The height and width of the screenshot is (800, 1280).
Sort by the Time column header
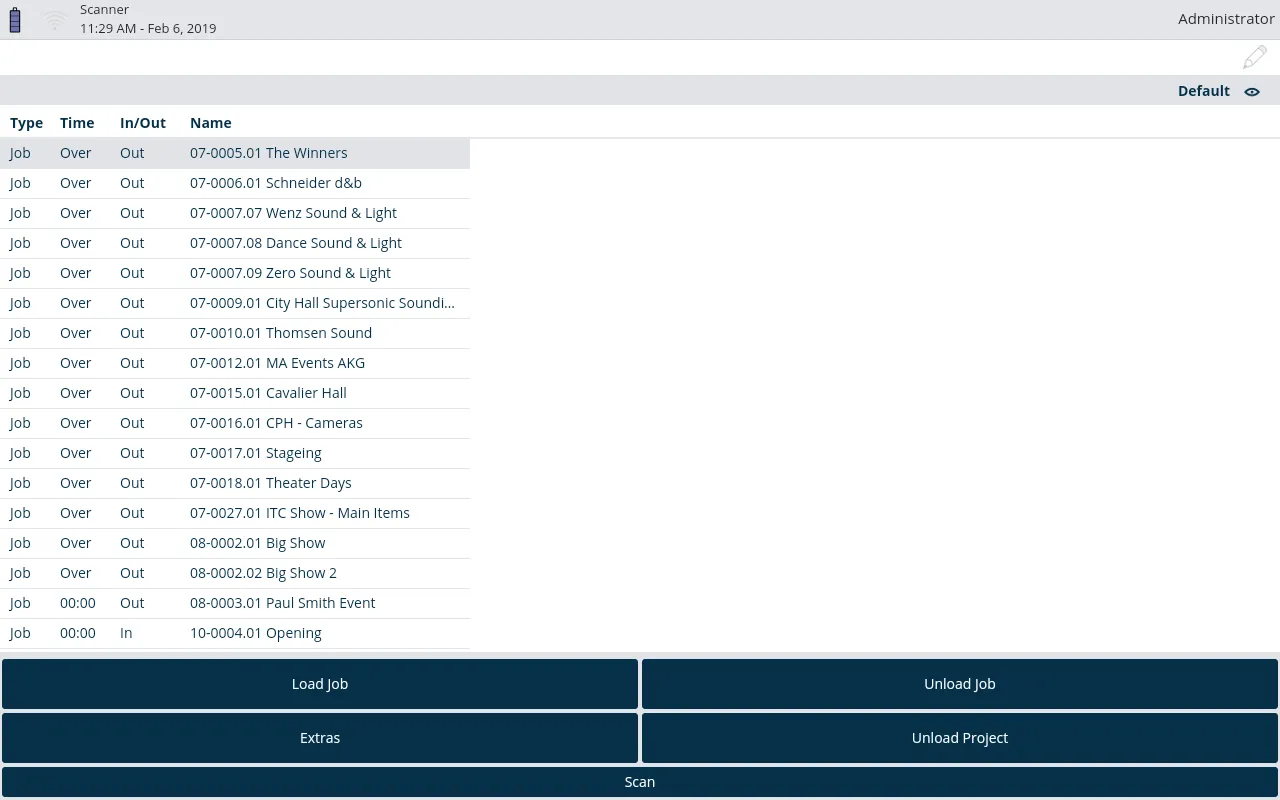click(x=77, y=123)
